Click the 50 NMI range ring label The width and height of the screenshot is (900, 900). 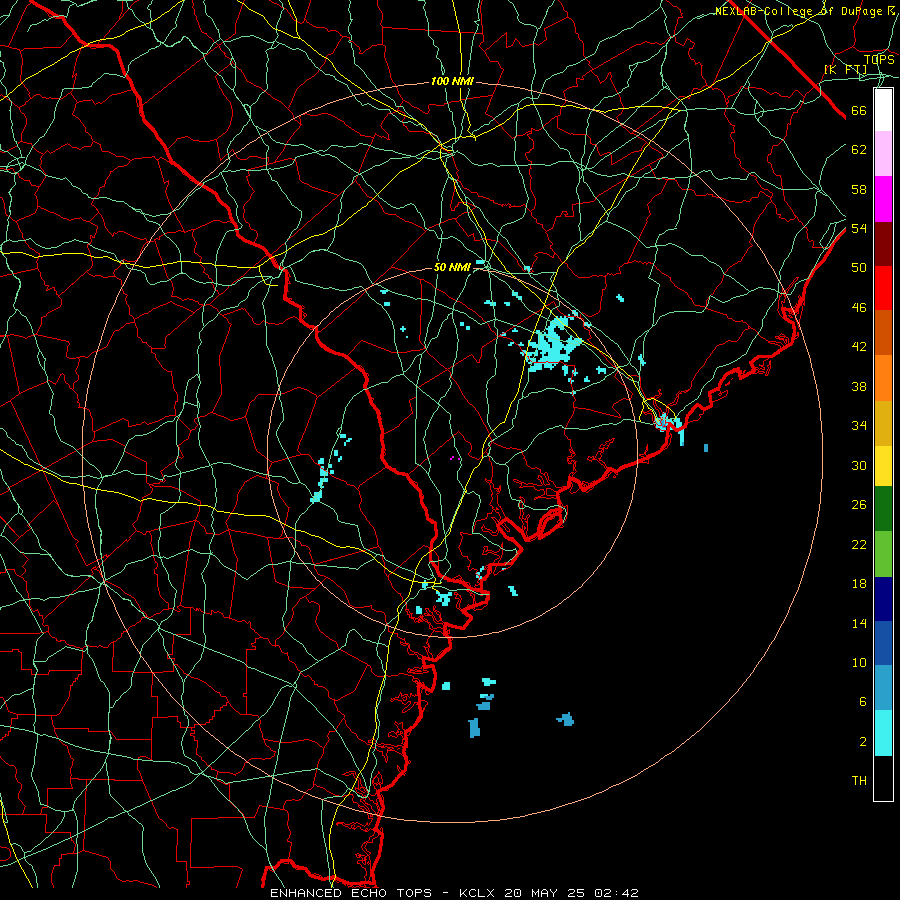click(452, 267)
